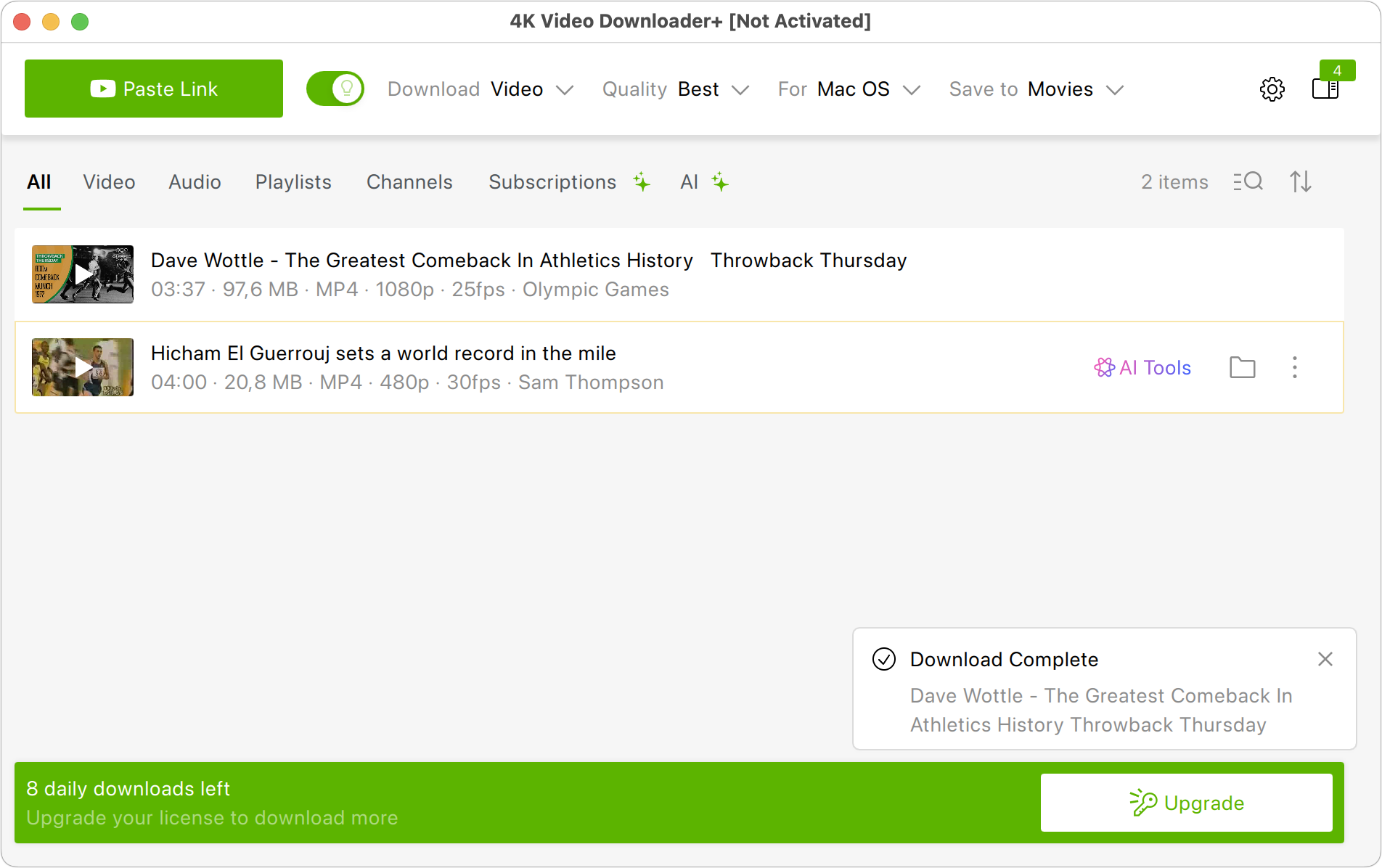Screen dimensions: 1382x868
Task: Click the sort order arrows icon
Action: click(1300, 181)
